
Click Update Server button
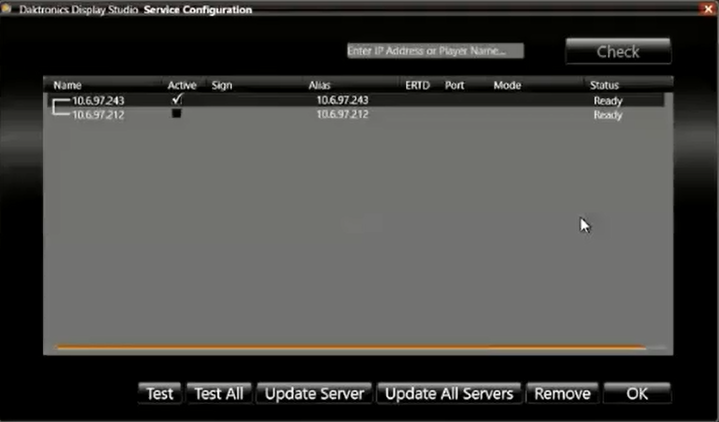coord(314,394)
